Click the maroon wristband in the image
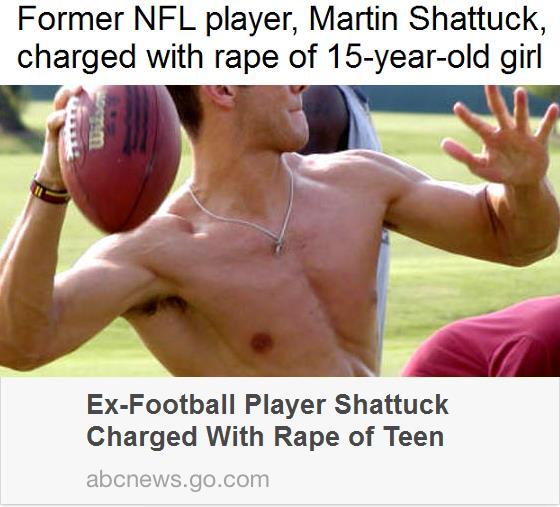The height and width of the screenshot is (507, 560). pyautogui.click(x=49, y=192)
